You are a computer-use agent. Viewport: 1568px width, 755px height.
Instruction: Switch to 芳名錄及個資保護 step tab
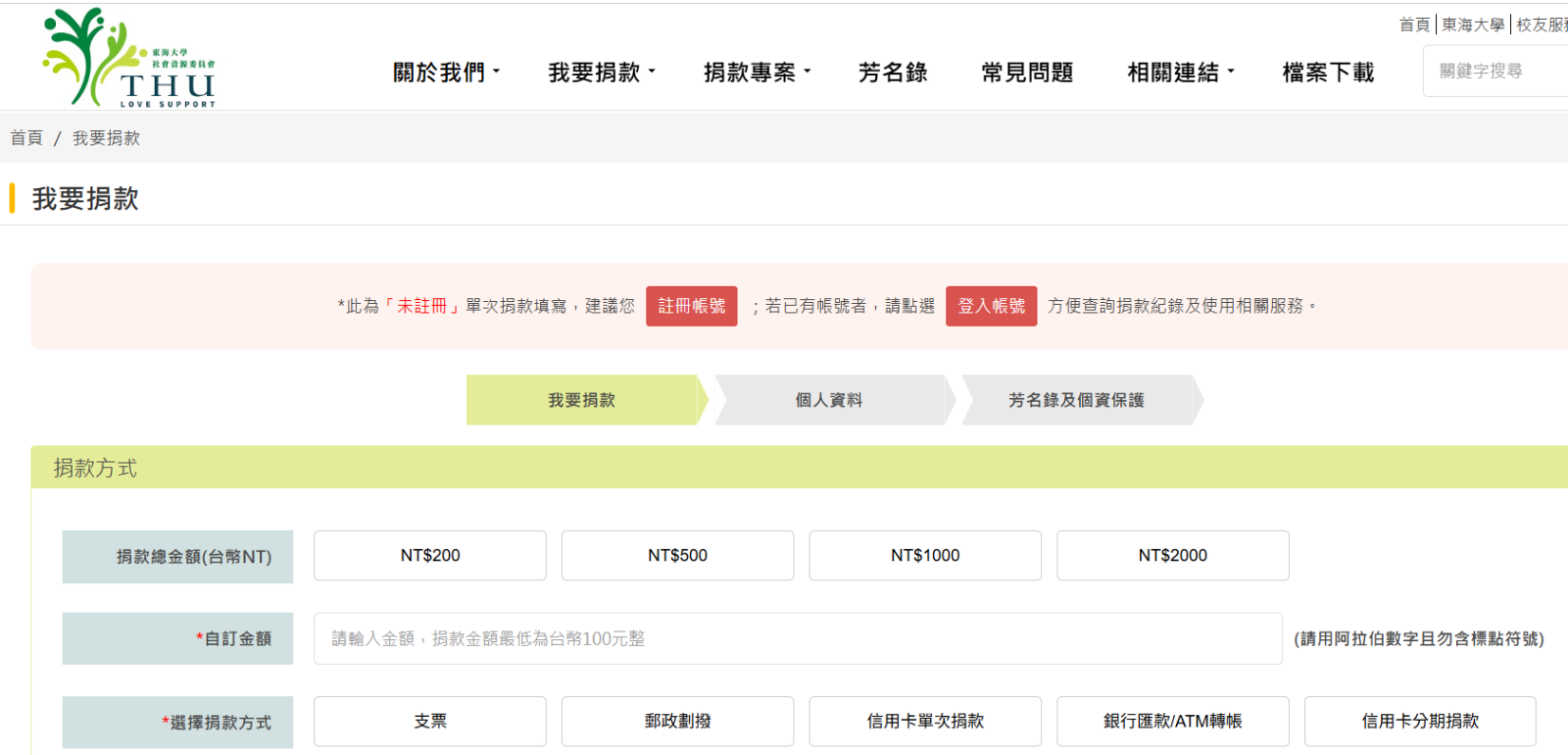pos(1076,400)
